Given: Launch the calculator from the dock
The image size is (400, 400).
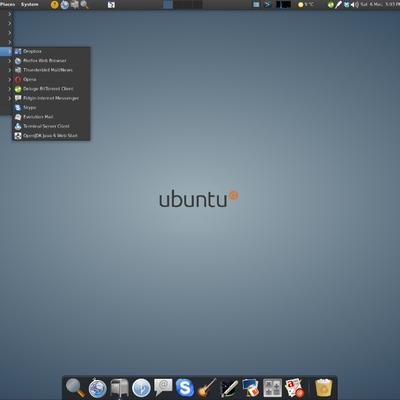Looking at the screenshot, I should pos(272,388).
